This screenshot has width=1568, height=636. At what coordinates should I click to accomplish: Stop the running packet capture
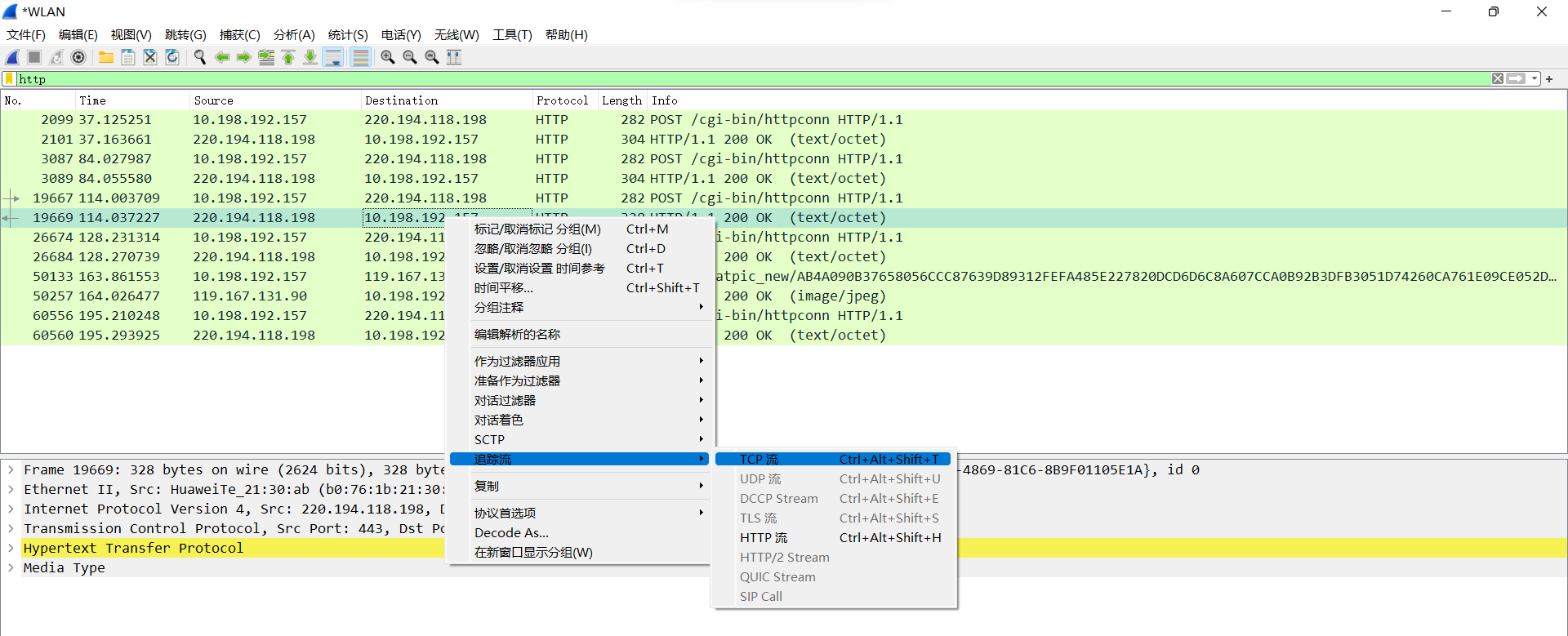click(34, 57)
